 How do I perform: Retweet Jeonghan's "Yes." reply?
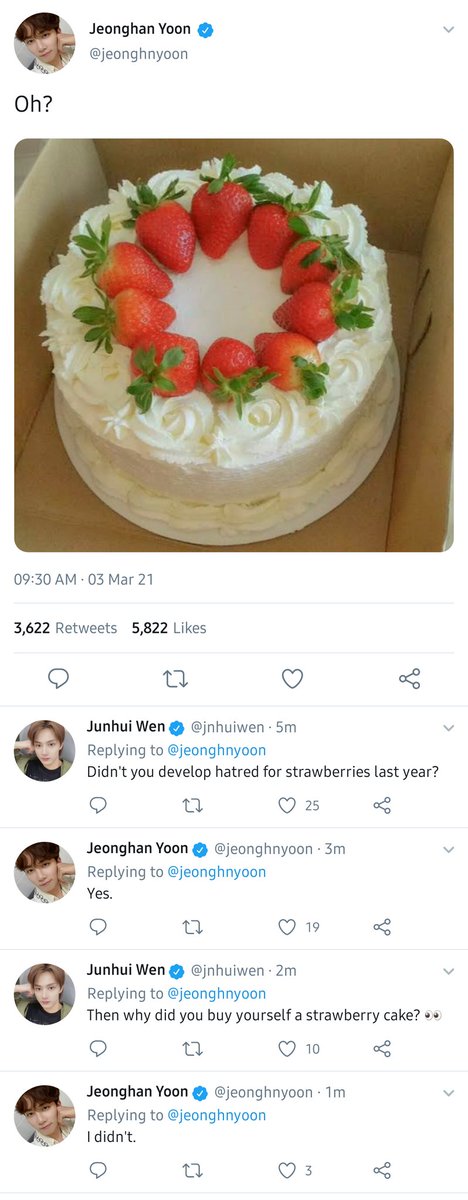point(192,927)
